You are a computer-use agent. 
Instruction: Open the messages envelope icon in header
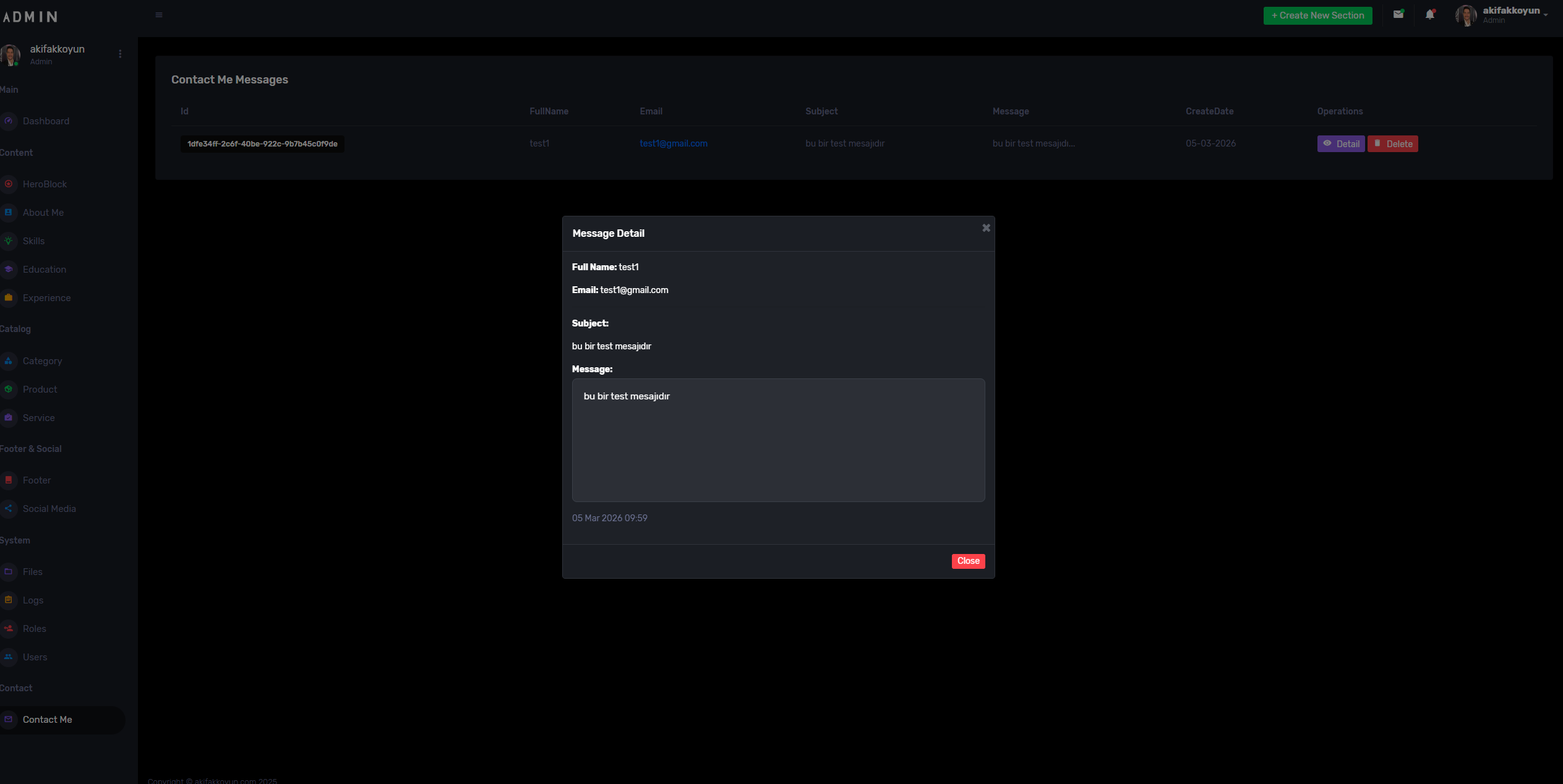coord(1399,14)
